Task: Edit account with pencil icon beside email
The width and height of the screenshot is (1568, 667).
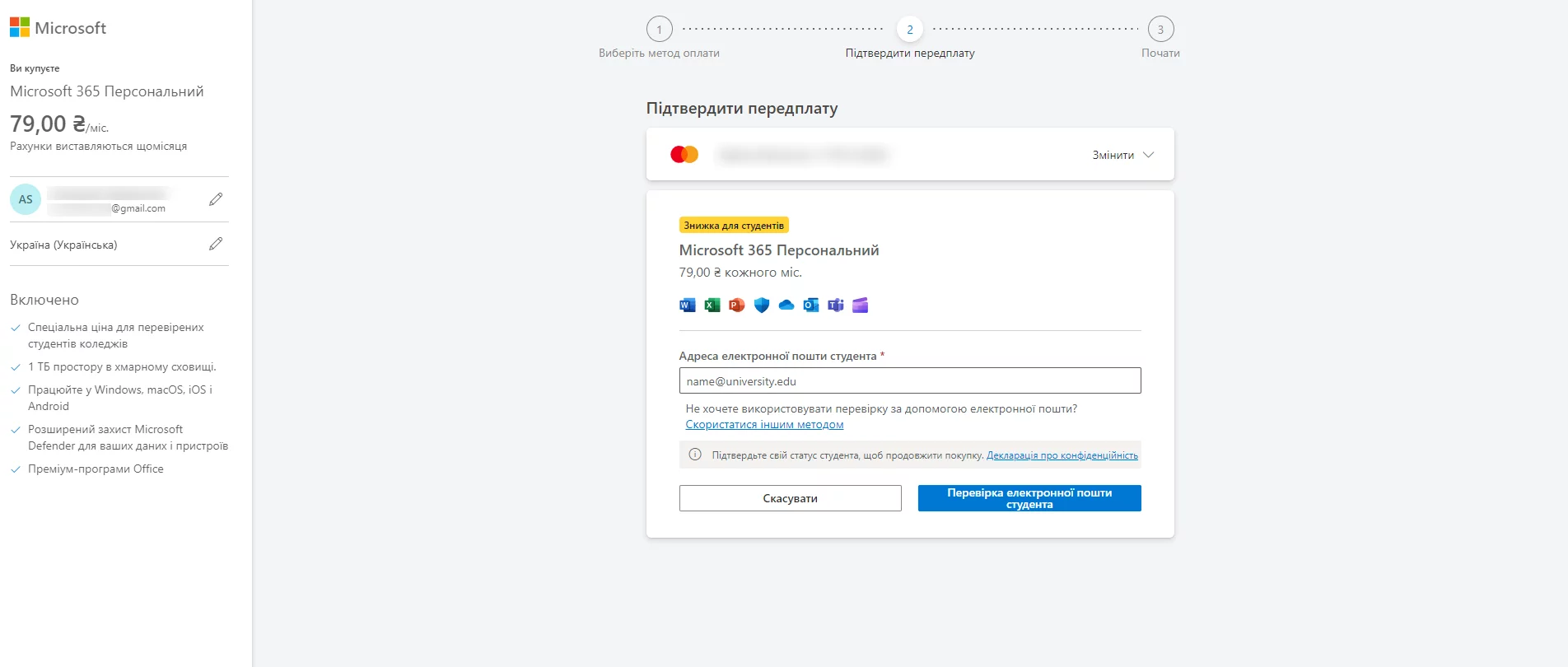Action: pyautogui.click(x=216, y=199)
